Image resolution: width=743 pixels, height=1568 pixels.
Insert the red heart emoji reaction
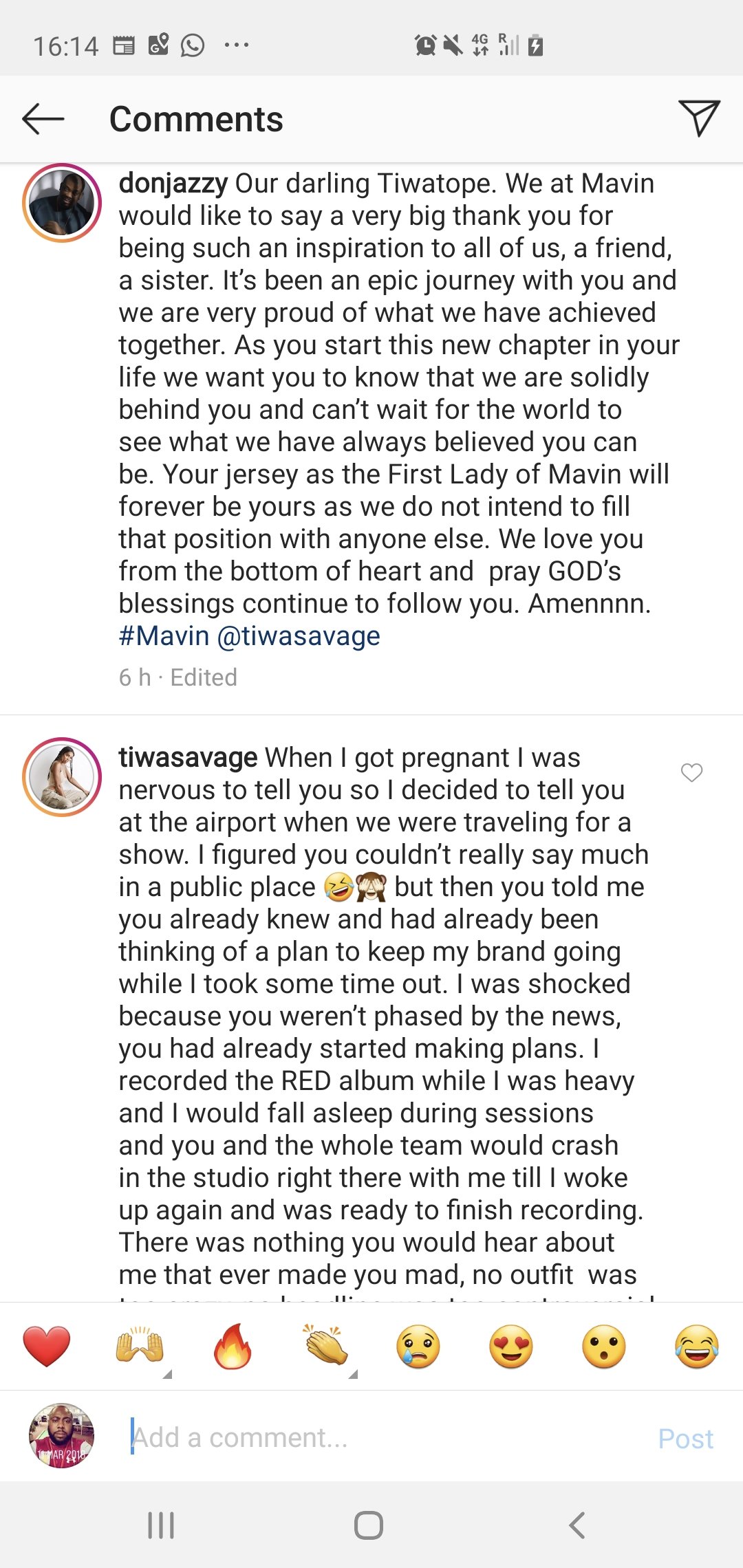(x=47, y=1346)
